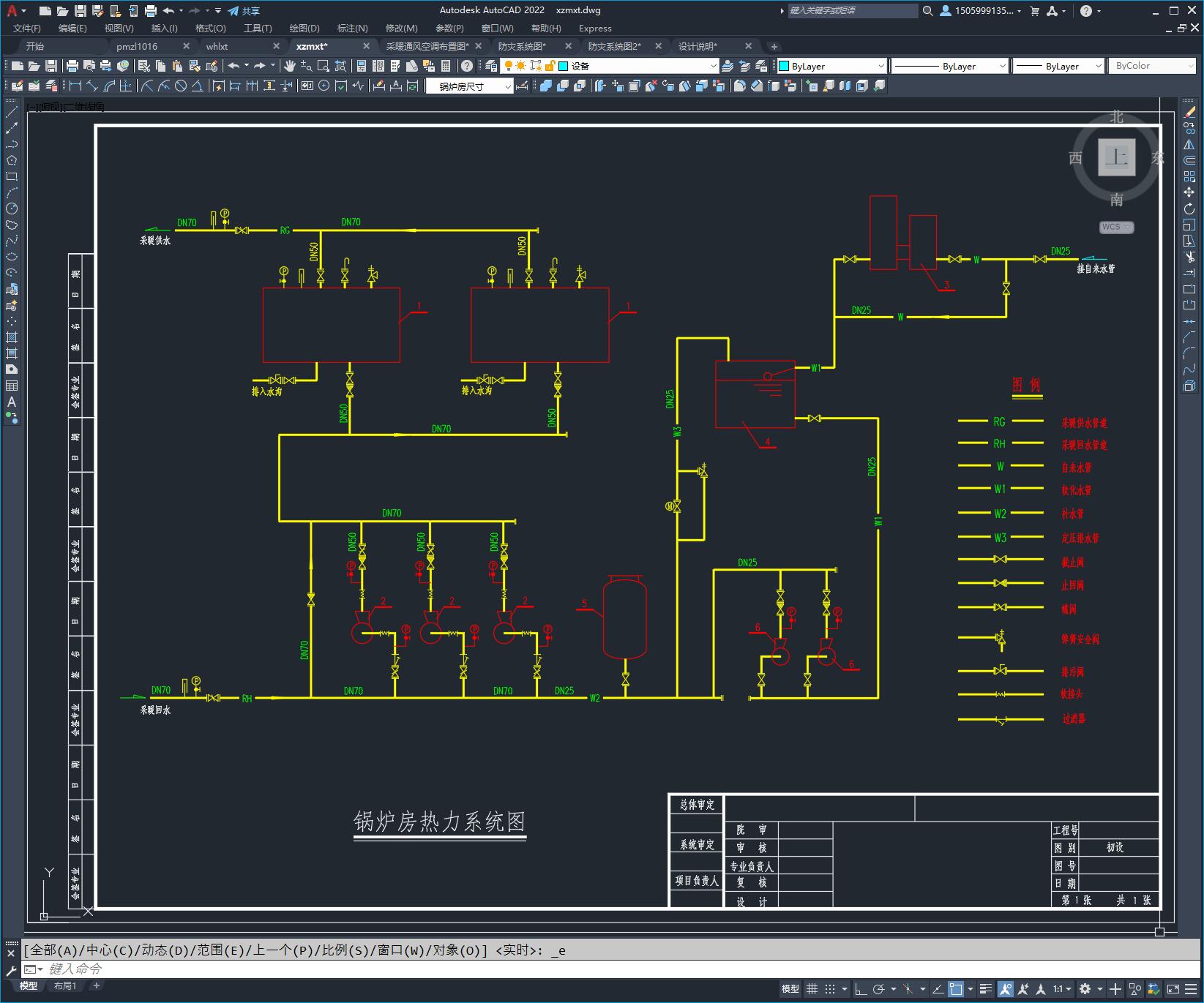This screenshot has width=1204, height=1003.
Task: Click the search magnifier icon in title bar
Action: [928, 11]
